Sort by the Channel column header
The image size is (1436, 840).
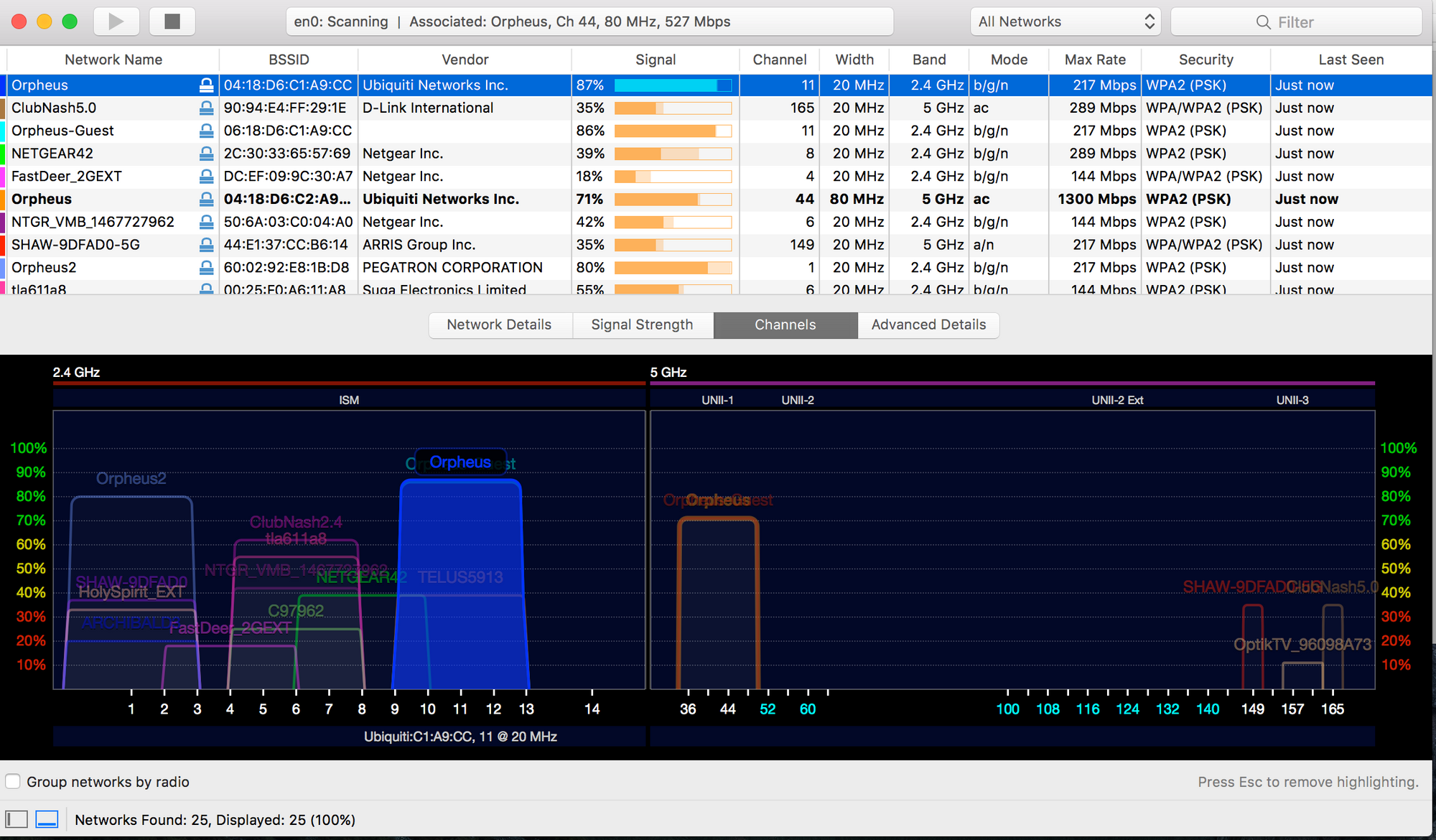point(779,60)
